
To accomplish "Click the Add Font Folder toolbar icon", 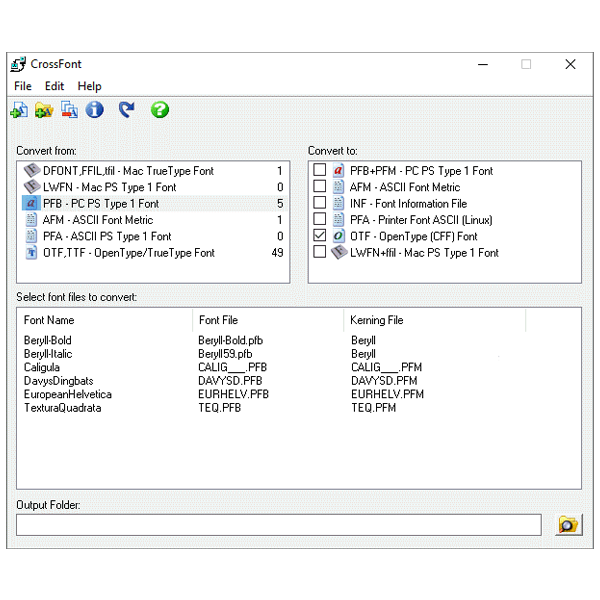I will pos(44,110).
